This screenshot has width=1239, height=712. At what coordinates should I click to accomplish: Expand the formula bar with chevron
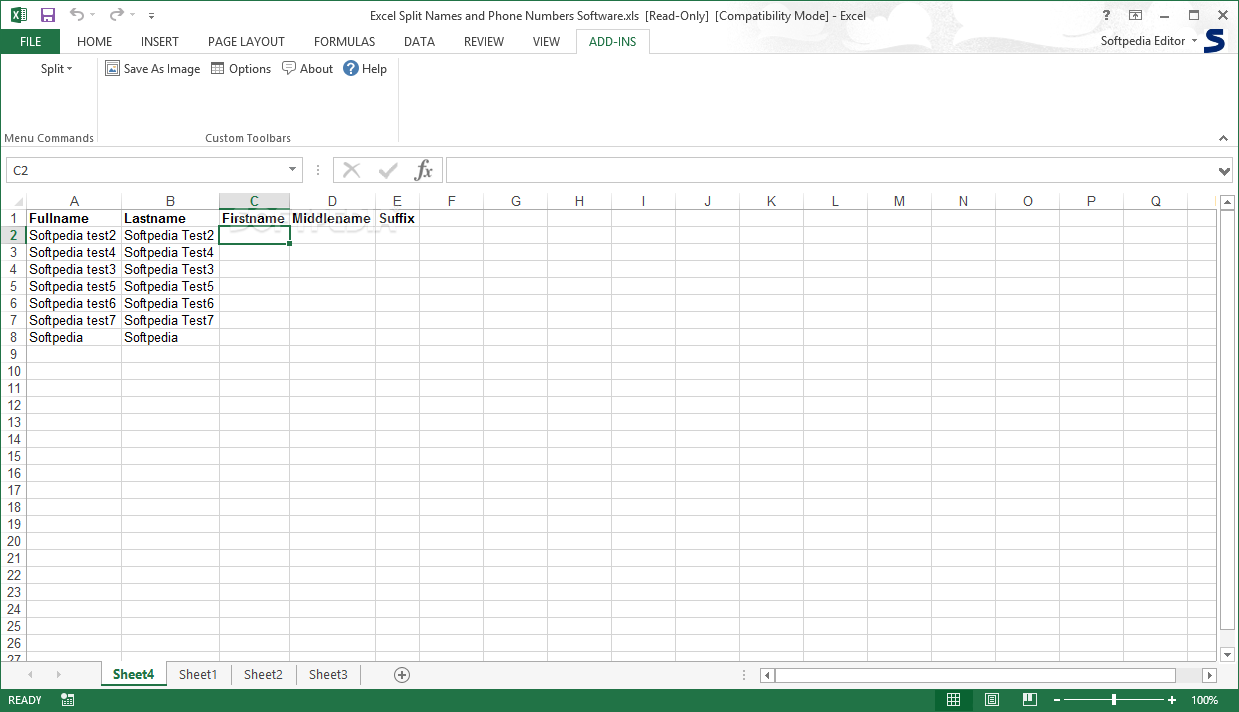[x=1225, y=171]
